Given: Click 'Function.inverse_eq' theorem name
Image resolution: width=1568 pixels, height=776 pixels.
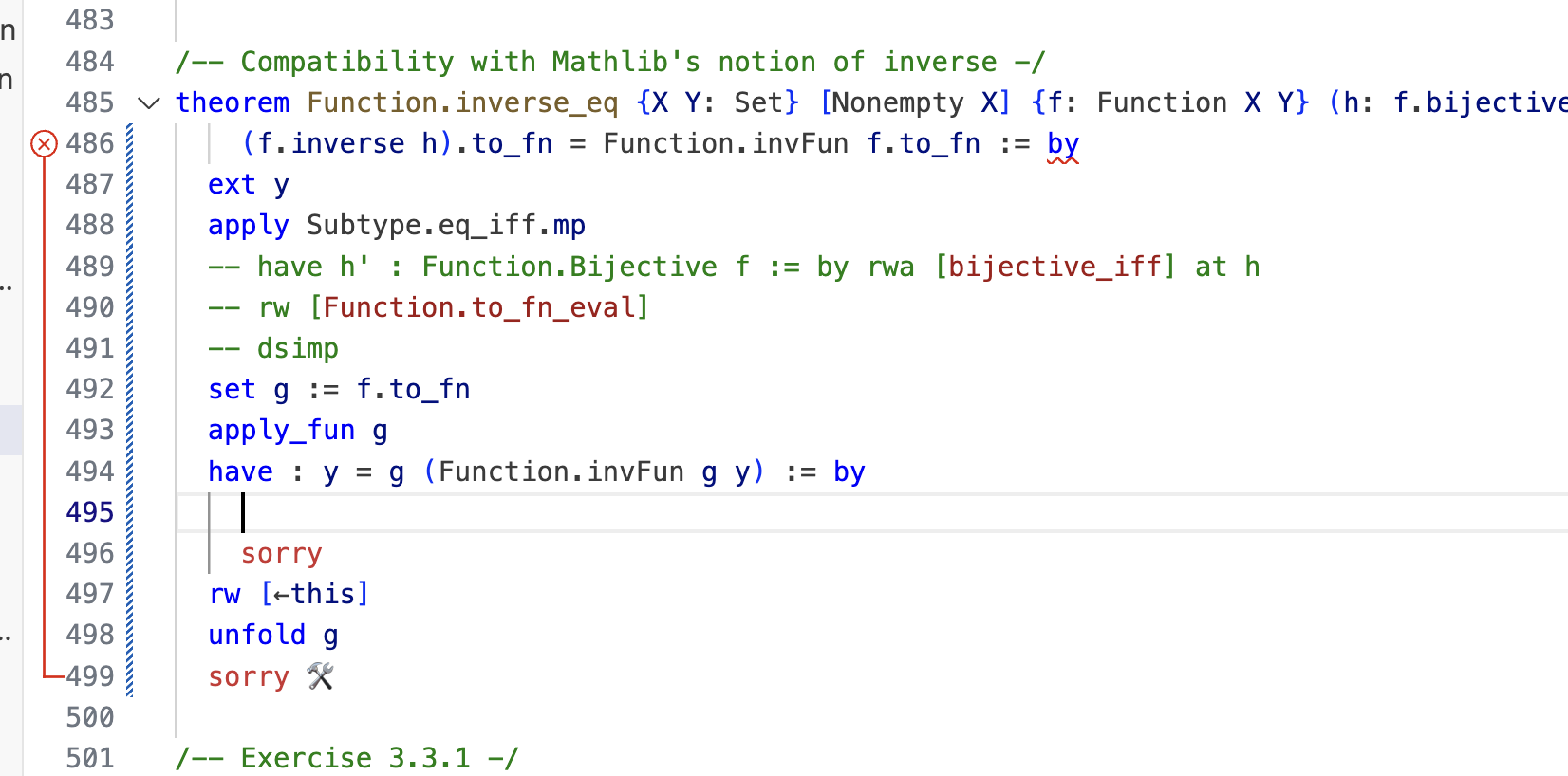Looking at the screenshot, I should click(462, 102).
